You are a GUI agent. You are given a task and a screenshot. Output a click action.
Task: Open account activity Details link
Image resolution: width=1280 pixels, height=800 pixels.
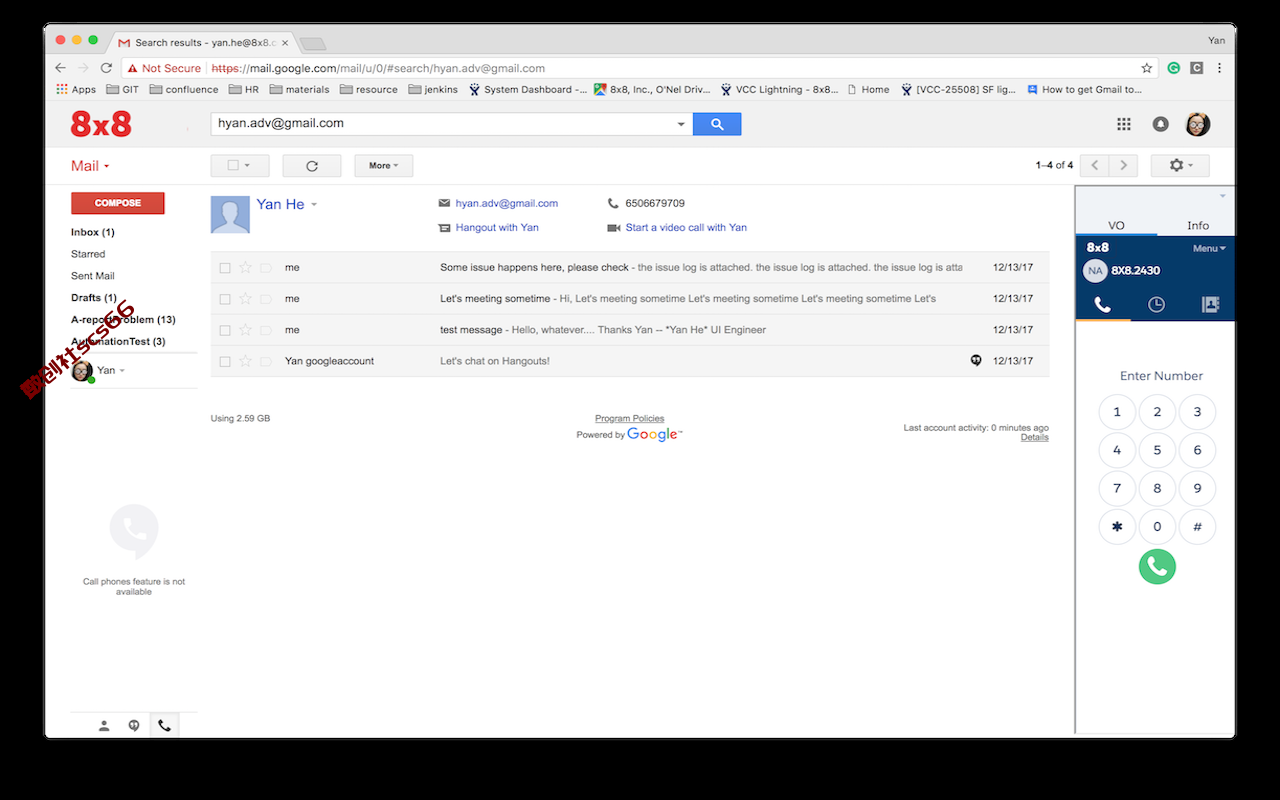click(1035, 437)
